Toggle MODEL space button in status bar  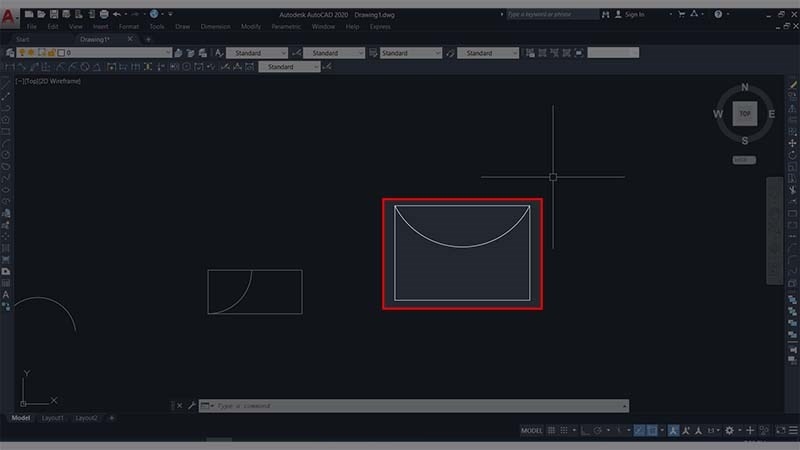pos(532,431)
